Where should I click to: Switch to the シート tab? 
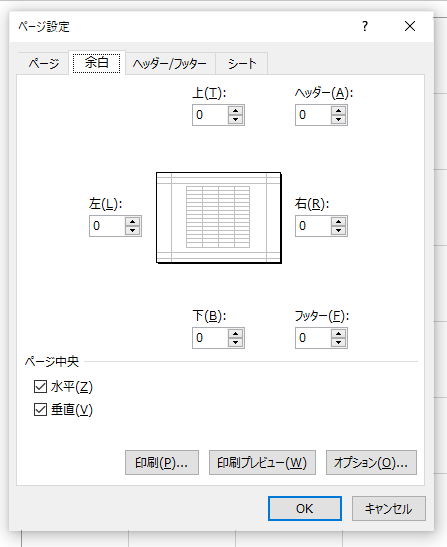click(242, 63)
